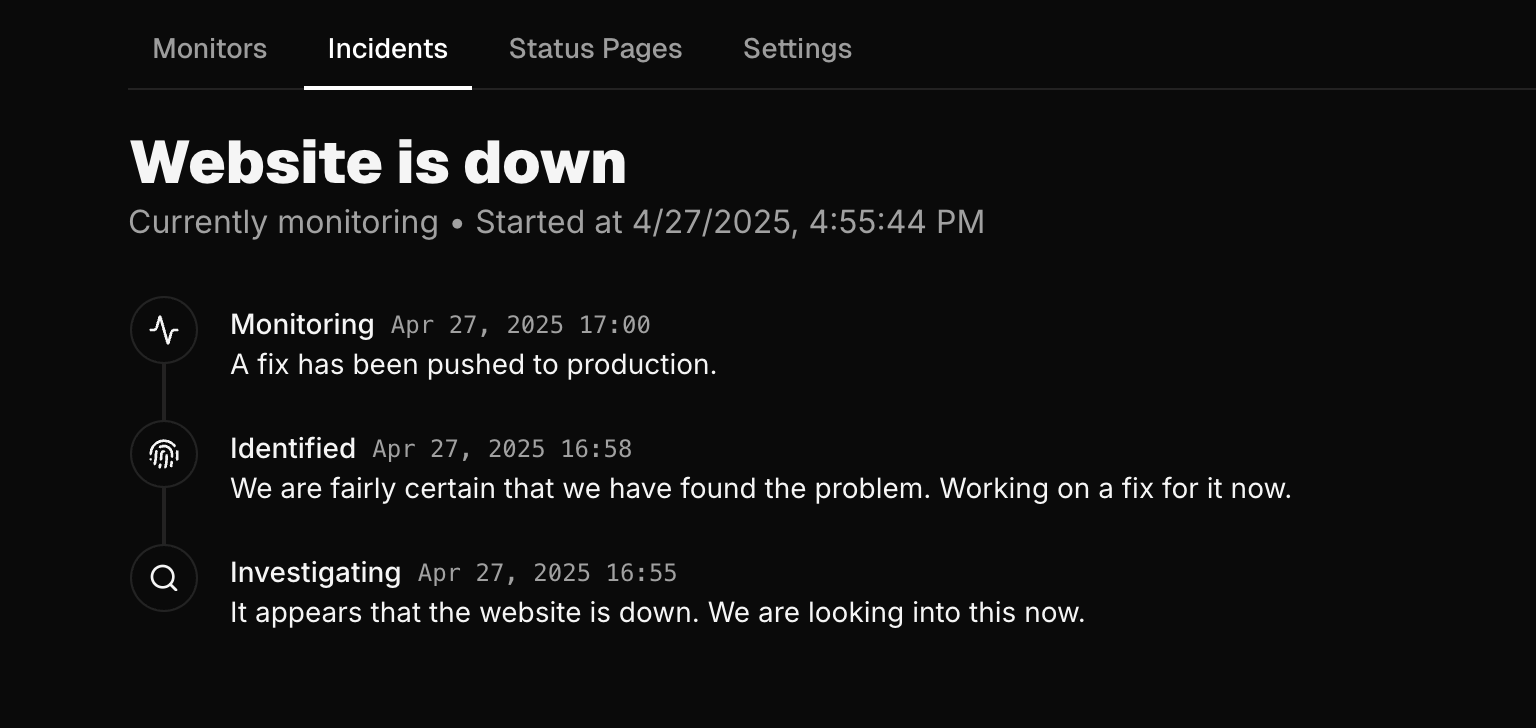1536x728 pixels.
Task: Click the incident start time 4:55:44 PM
Action: (x=896, y=222)
